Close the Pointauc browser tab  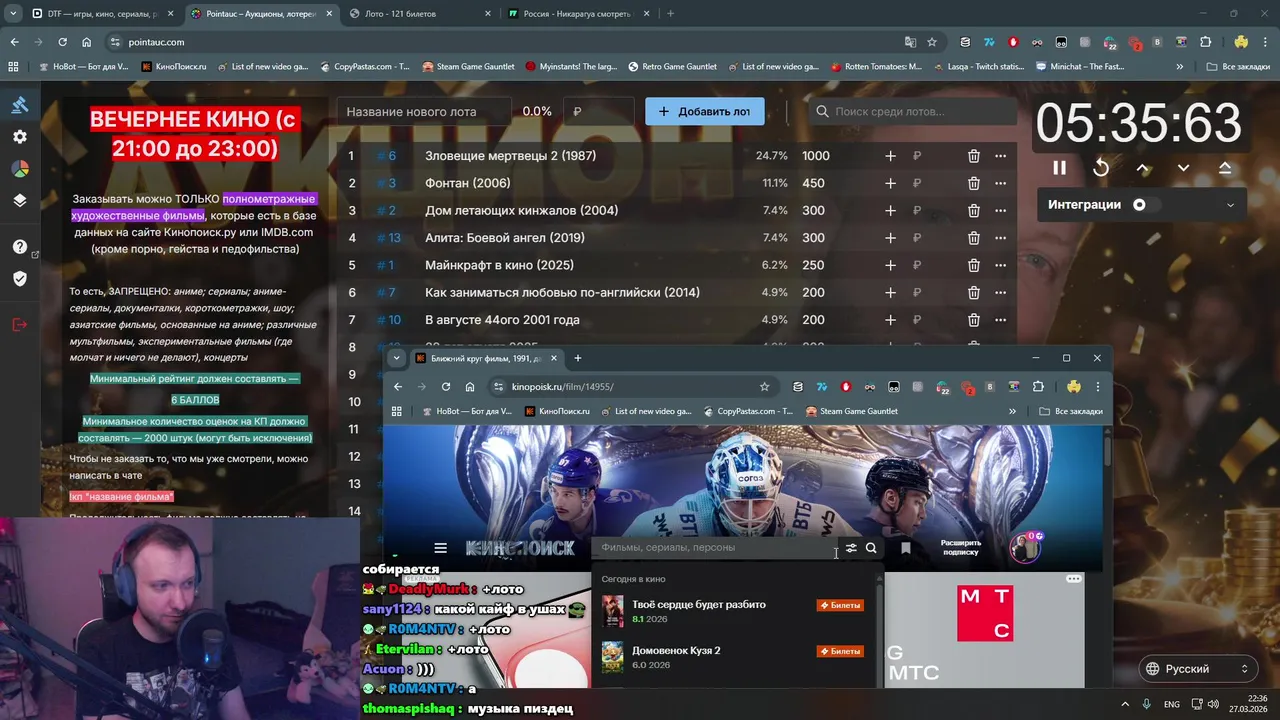[x=329, y=14]
